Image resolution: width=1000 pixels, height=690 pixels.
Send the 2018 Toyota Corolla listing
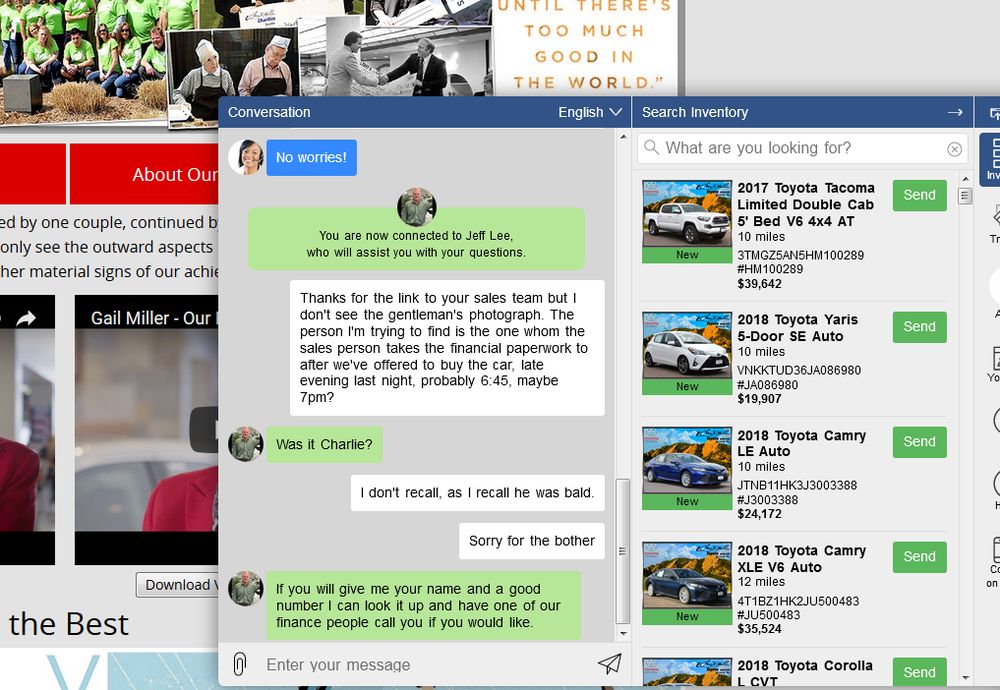point(919,672)
